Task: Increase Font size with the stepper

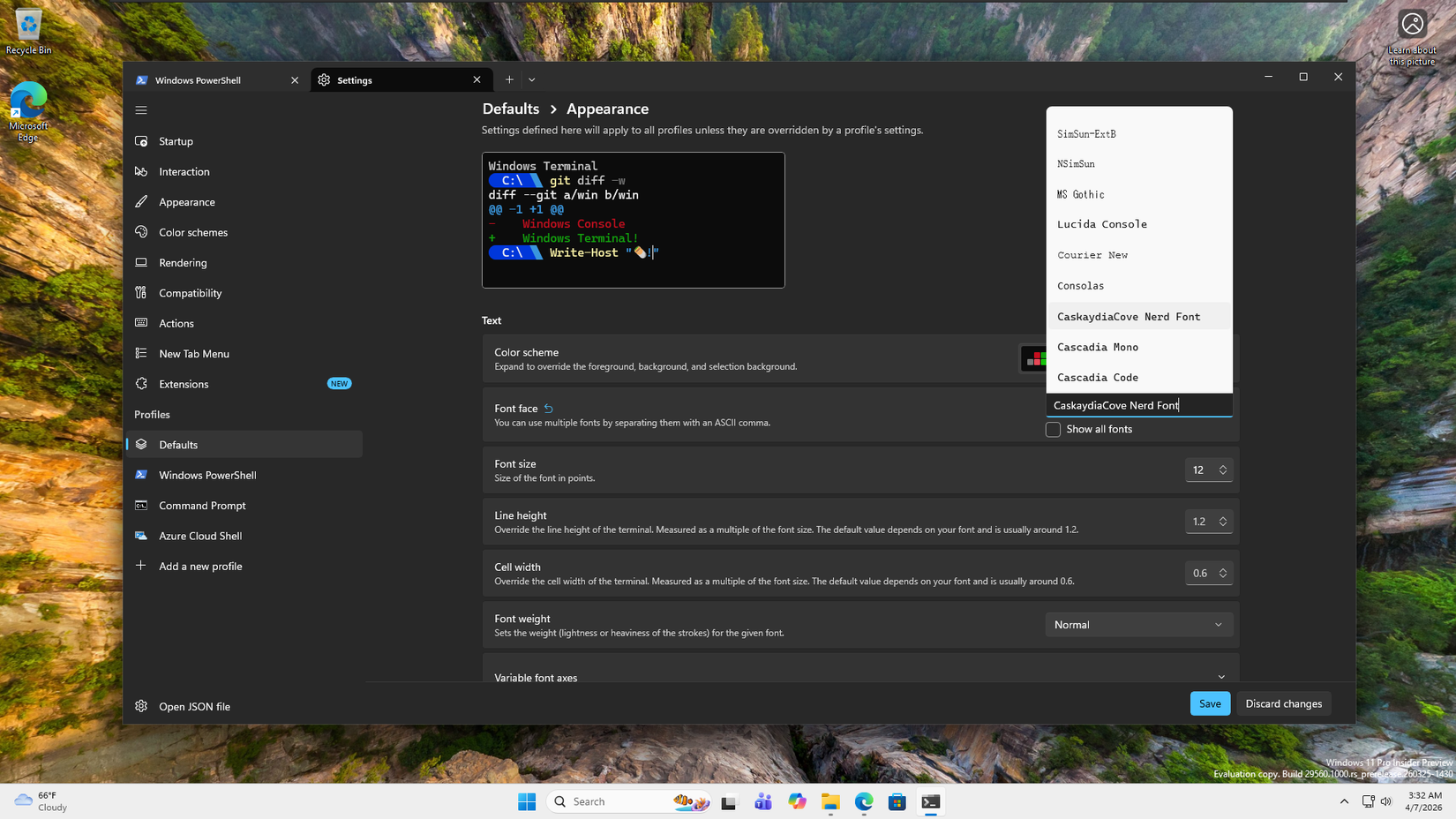Action: pyautogui.click(x=1221, y=465)
